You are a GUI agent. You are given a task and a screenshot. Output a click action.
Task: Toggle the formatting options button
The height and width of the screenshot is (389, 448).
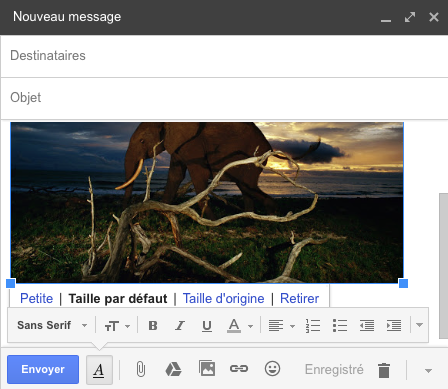point(99,370)
